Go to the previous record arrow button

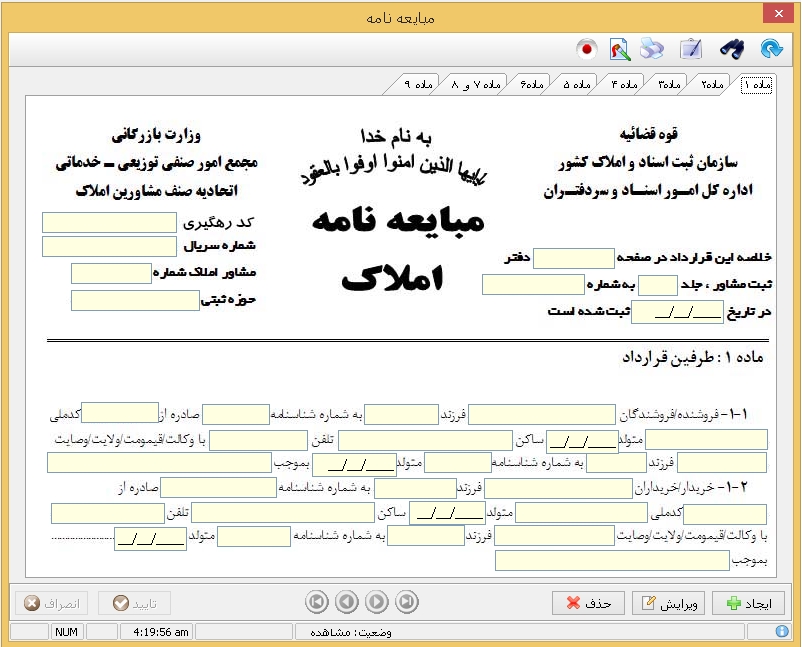[x=347, y=602]
